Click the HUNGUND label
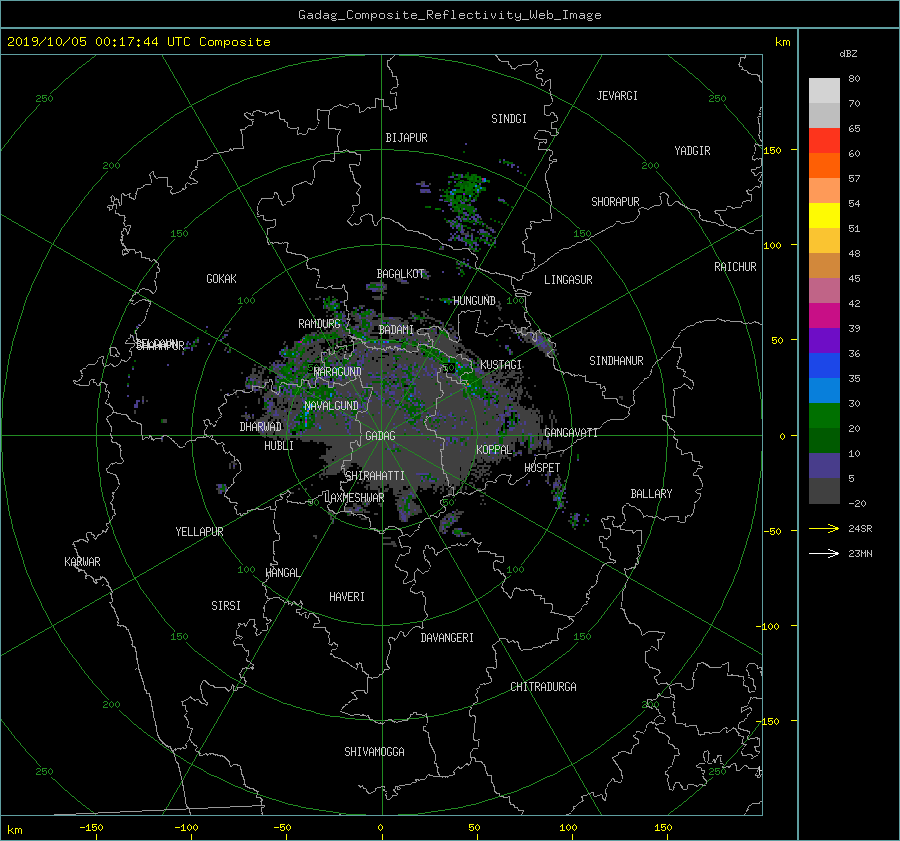The width and height of the screenshot is (900, 841). click(474, 301)
